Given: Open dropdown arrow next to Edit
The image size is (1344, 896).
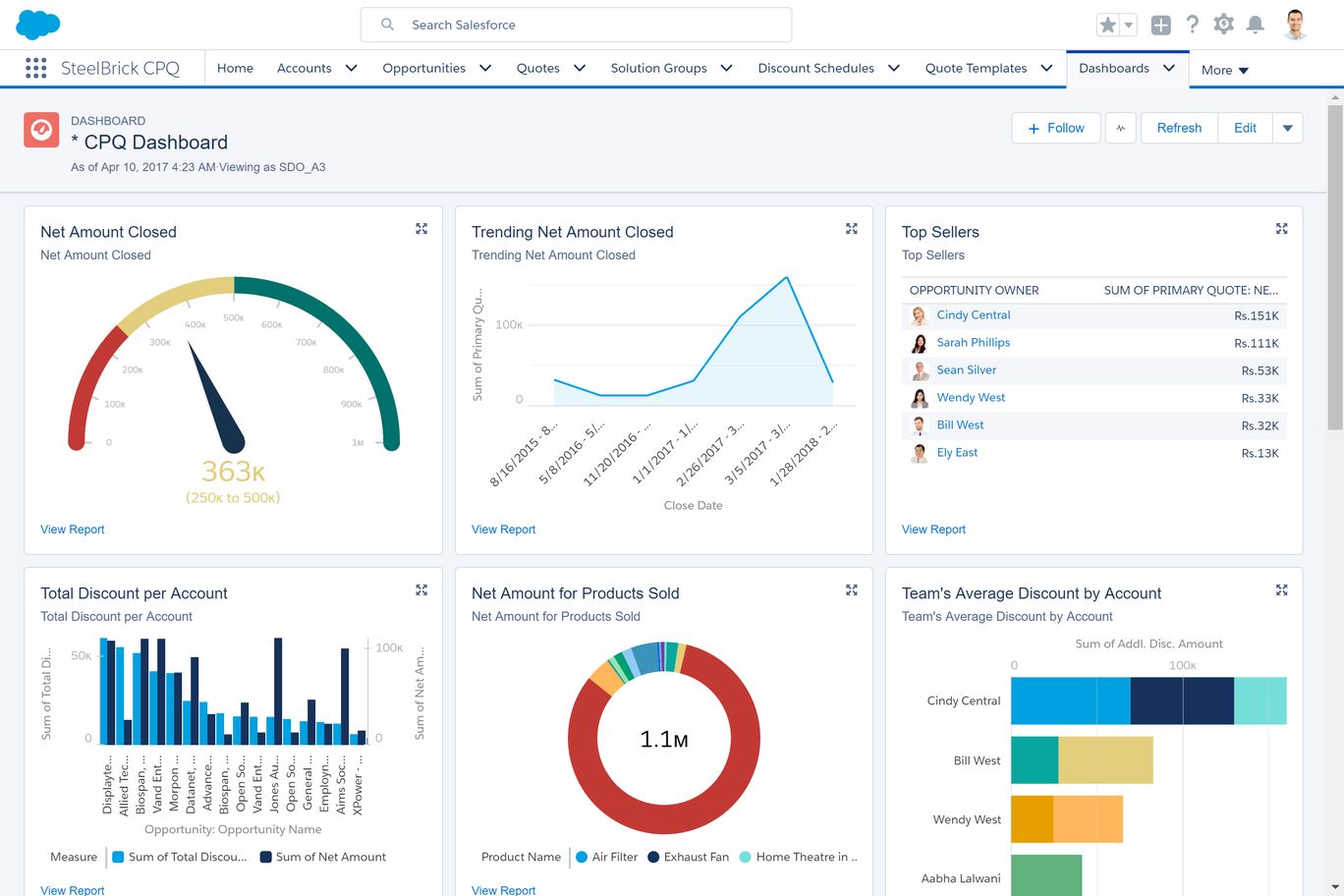Looking at the screenshot, I should [1287, 128].
